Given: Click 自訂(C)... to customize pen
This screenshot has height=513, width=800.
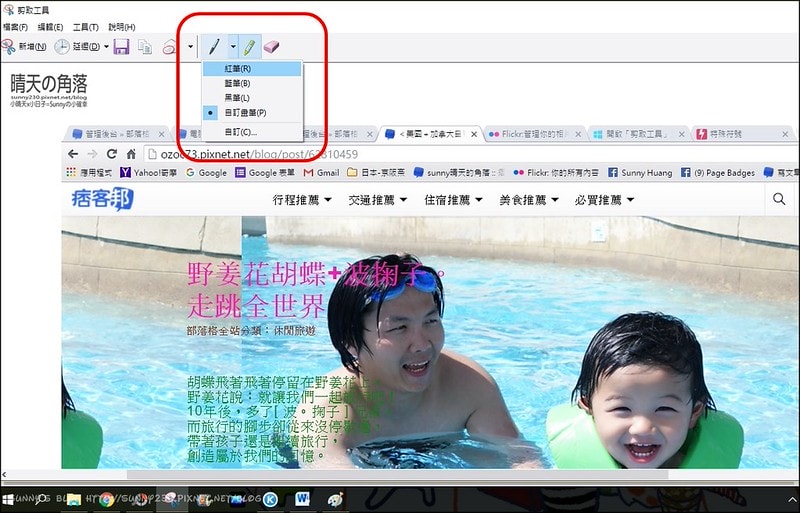Looking at the screenshot, I should pyautogui.click(x=240, y=131).
